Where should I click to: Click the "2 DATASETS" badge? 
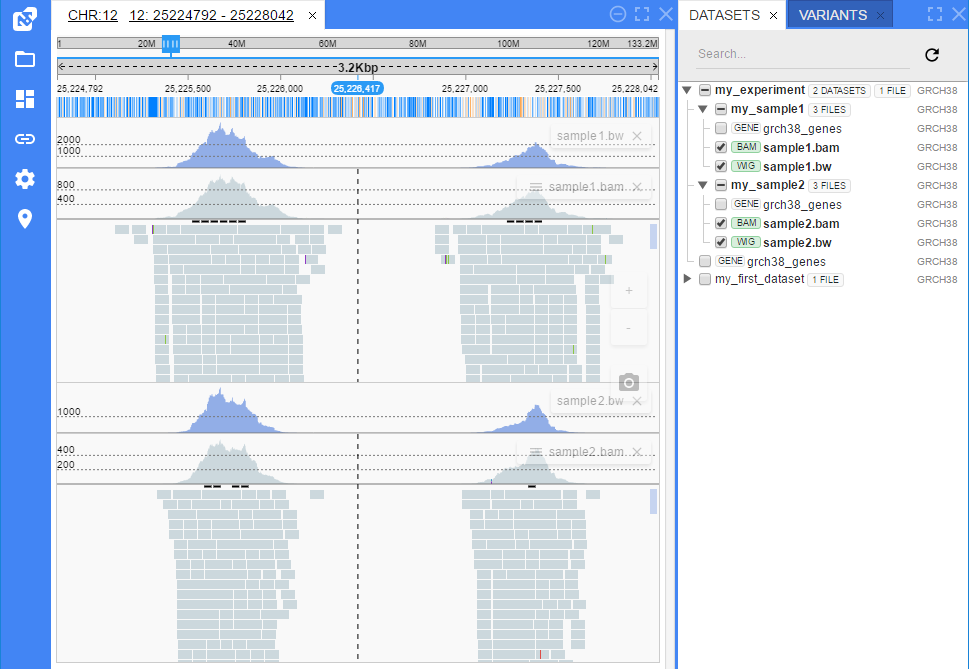tap(839, 91)
